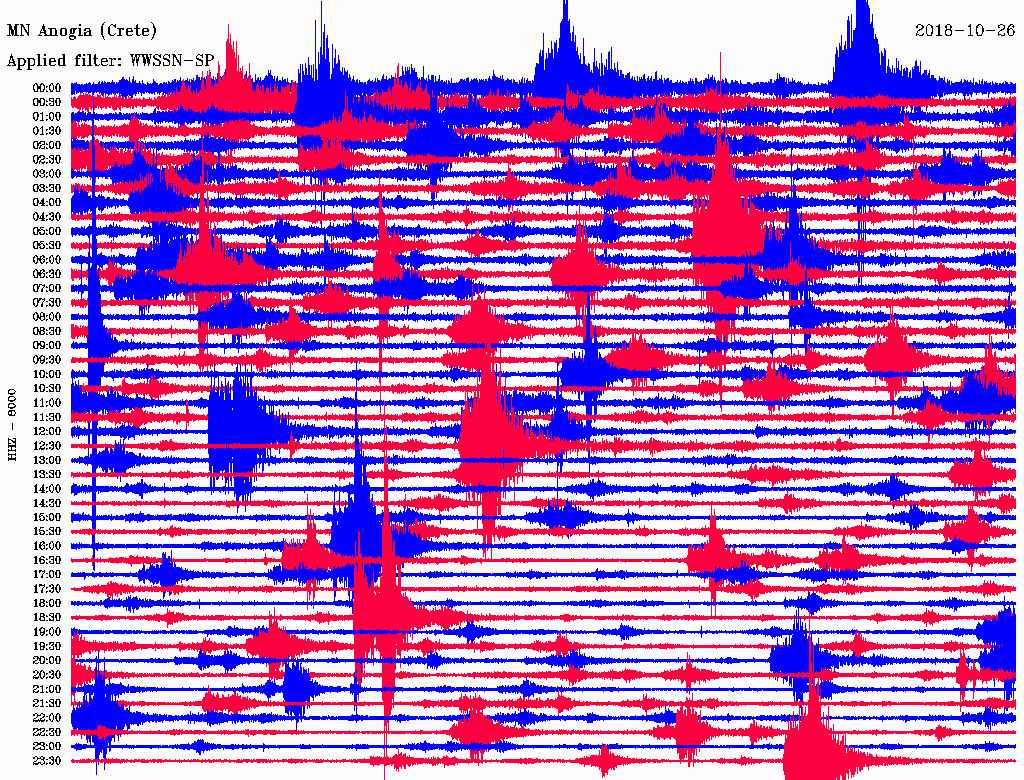Select the 12:30 time label
Viewport: 1024px width, 780px height.
[47, 446]
